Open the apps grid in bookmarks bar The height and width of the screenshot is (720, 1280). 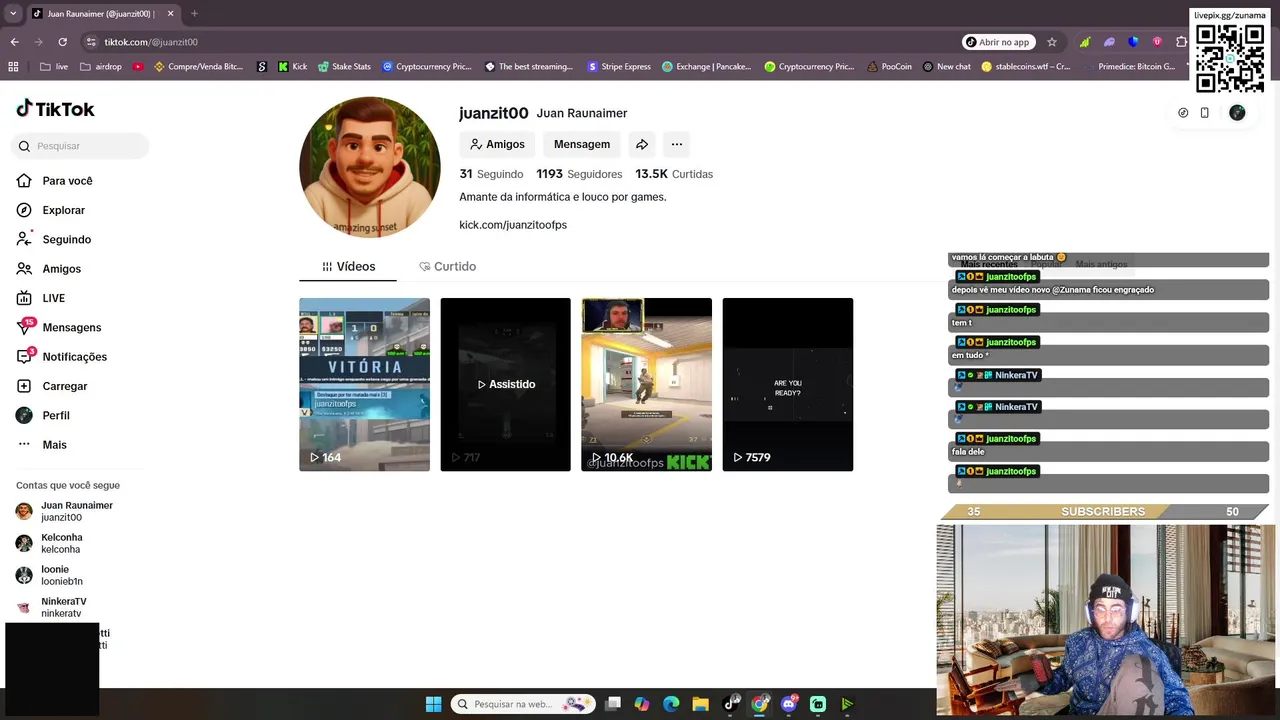[13, 67]
